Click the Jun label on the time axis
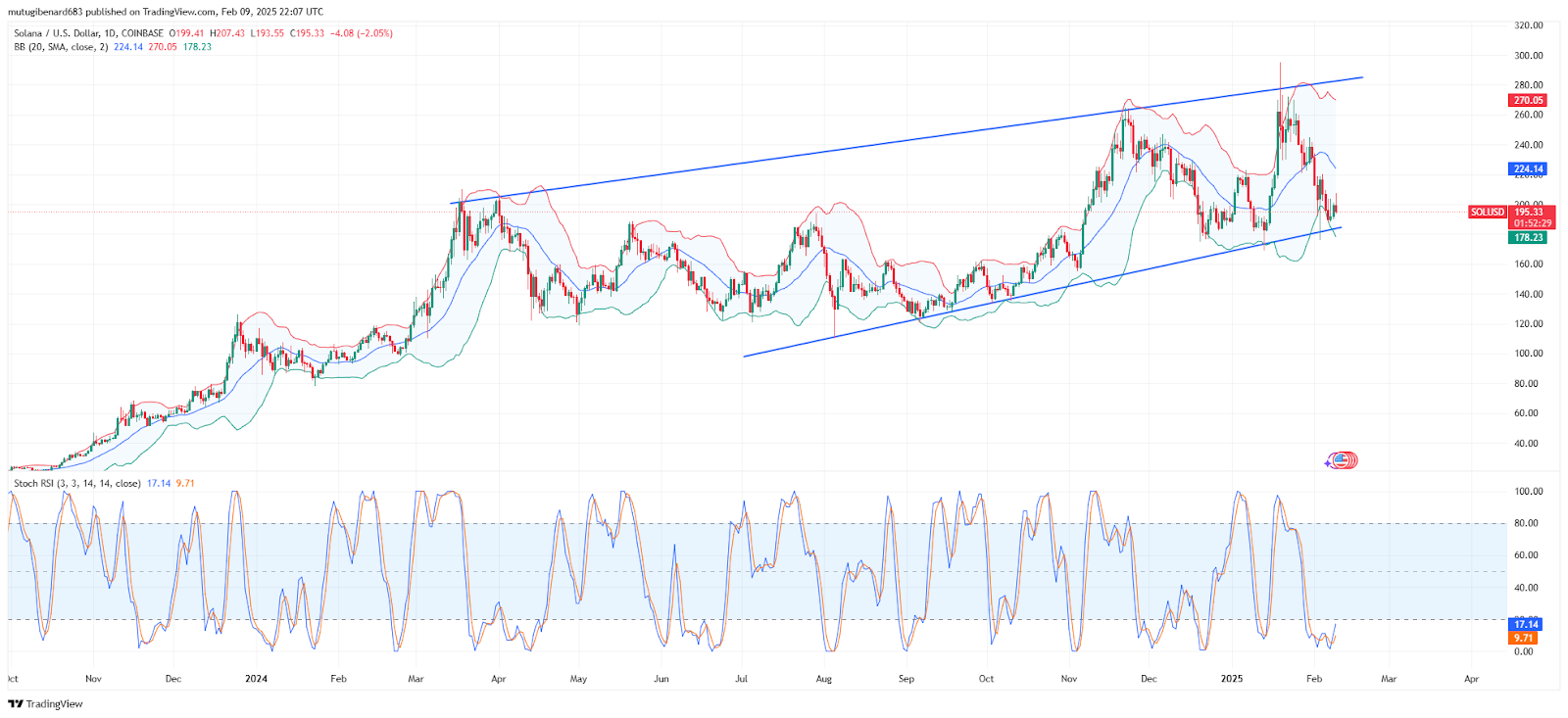The image size is (1568, 718). click(x=661, y=678)
